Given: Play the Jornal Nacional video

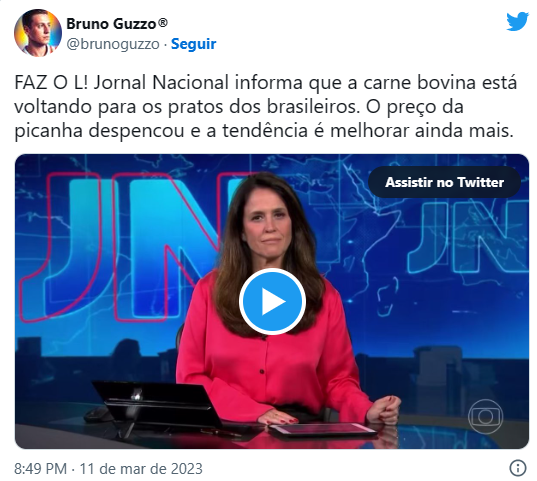Looking at the screenshot, I should (x=272, y=301).
